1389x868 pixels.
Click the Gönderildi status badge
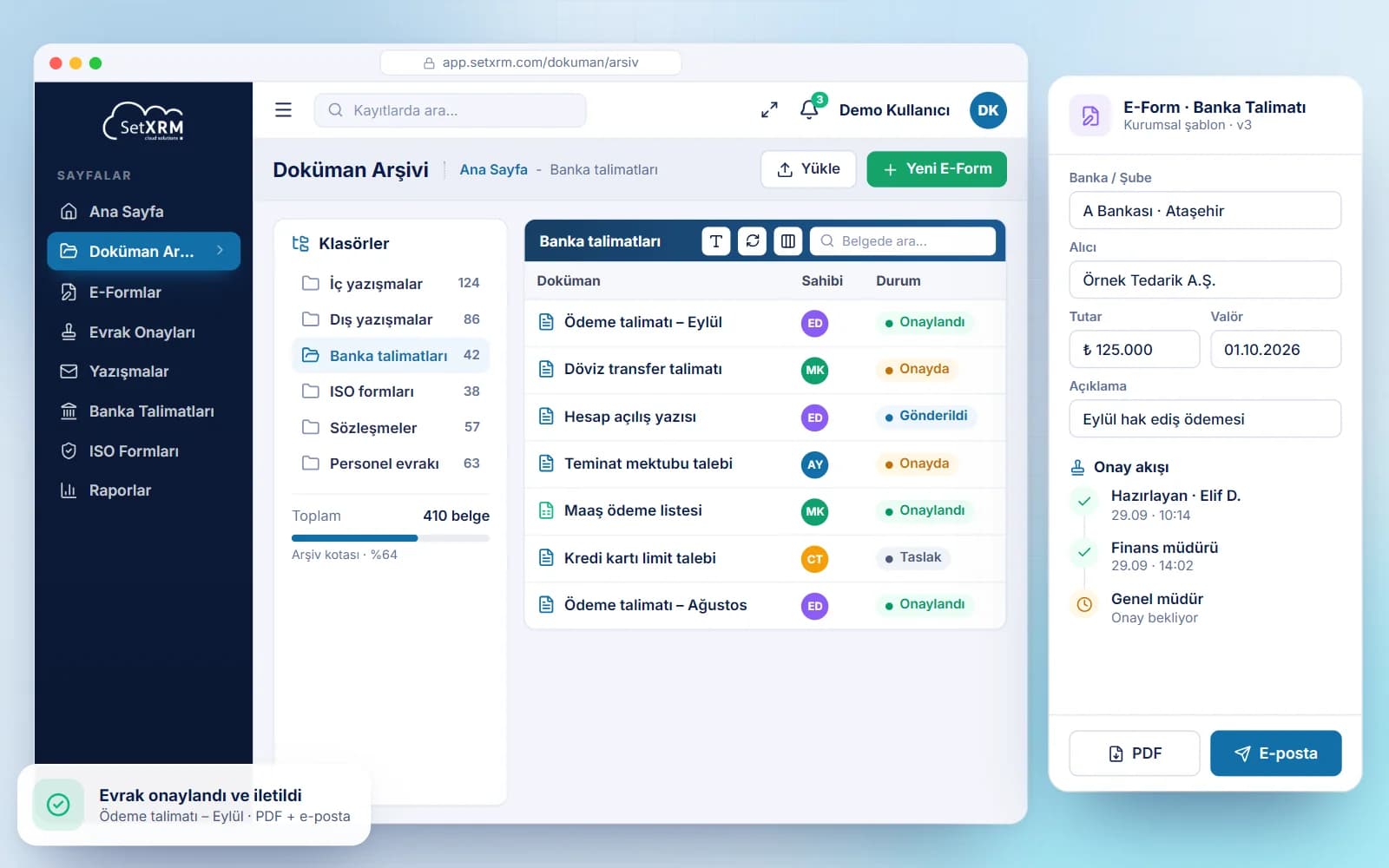tap(926, 416)
